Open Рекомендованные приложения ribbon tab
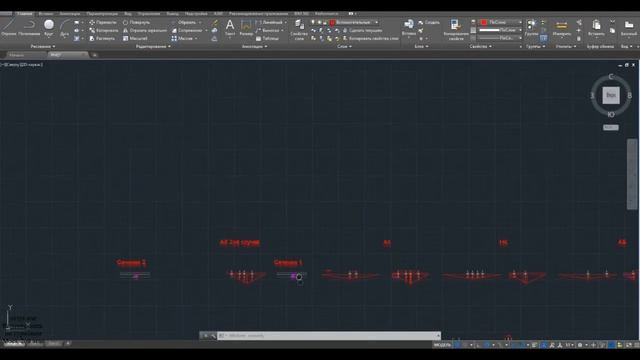 click(258, 13)
